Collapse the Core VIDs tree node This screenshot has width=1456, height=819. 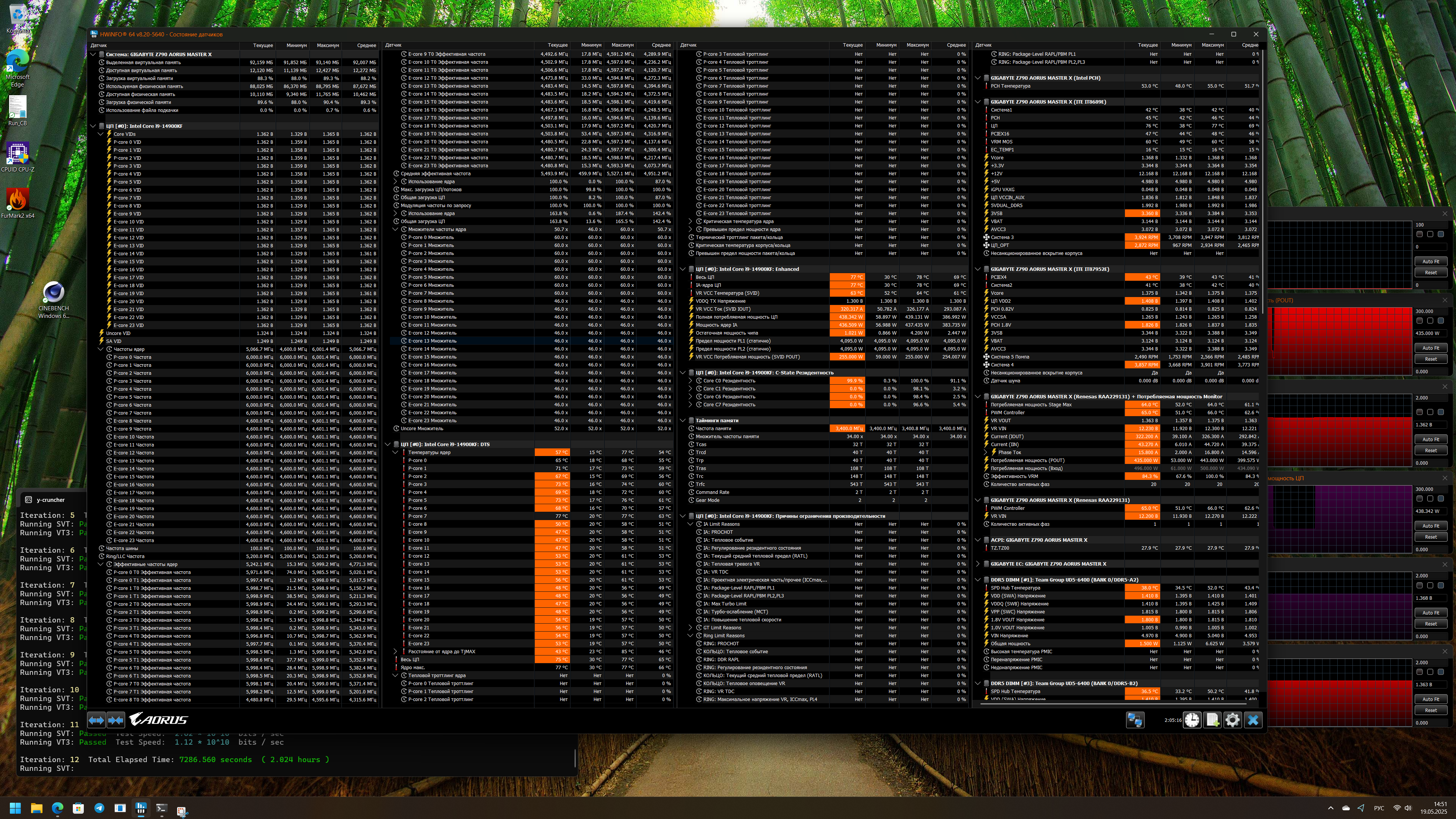pos(101,134)
